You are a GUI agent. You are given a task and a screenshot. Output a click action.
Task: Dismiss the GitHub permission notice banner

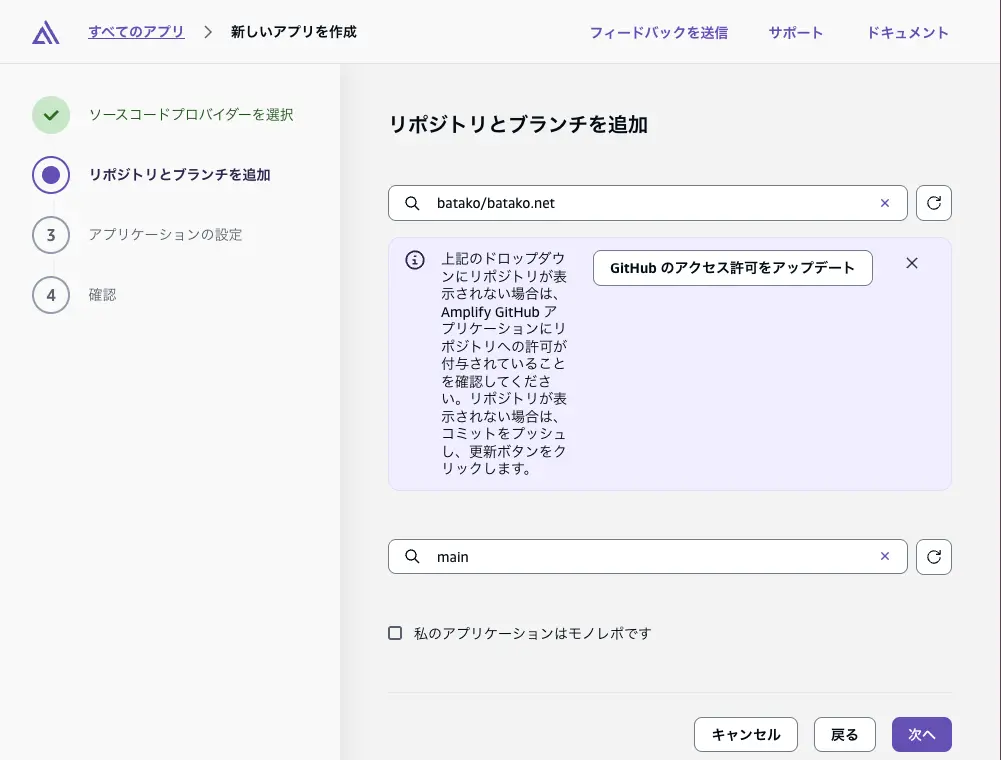point(911,263)
